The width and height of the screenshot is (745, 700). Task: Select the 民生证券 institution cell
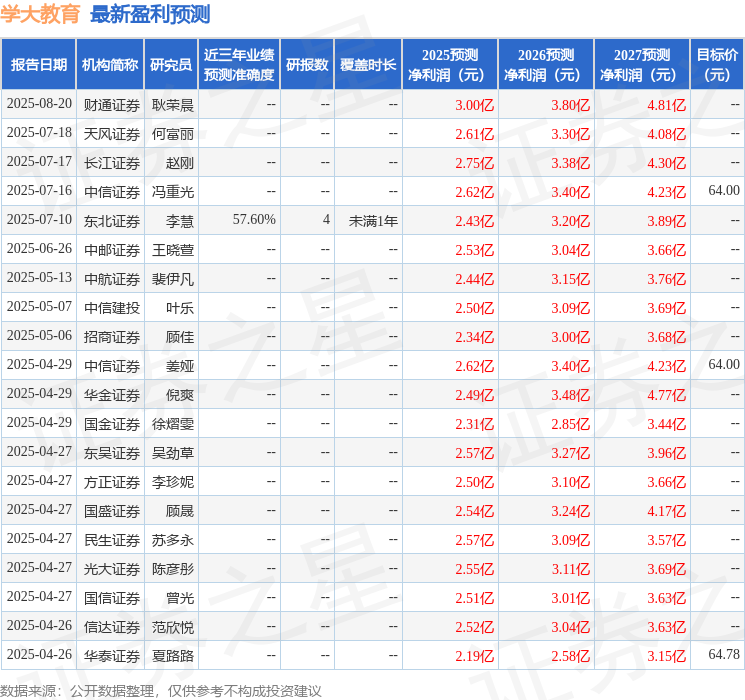(x=112, y=540)
